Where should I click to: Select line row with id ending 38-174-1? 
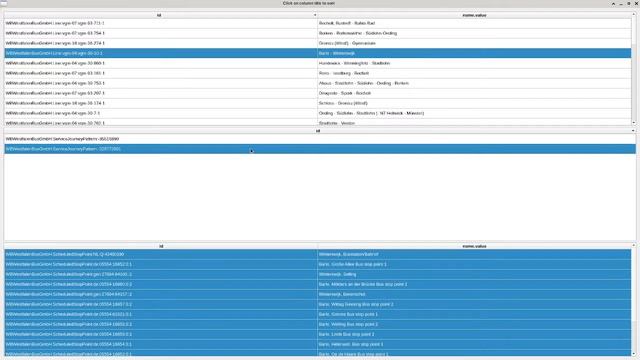(318, 103)
